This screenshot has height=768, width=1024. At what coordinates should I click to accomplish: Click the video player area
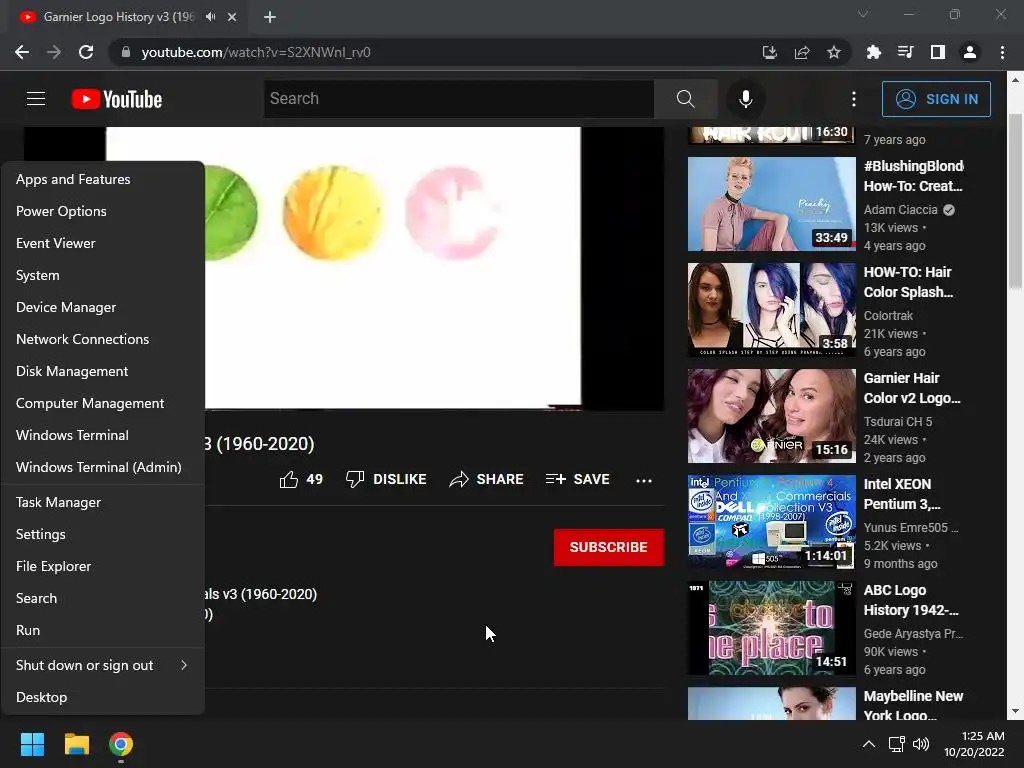[x=344, y=268]
